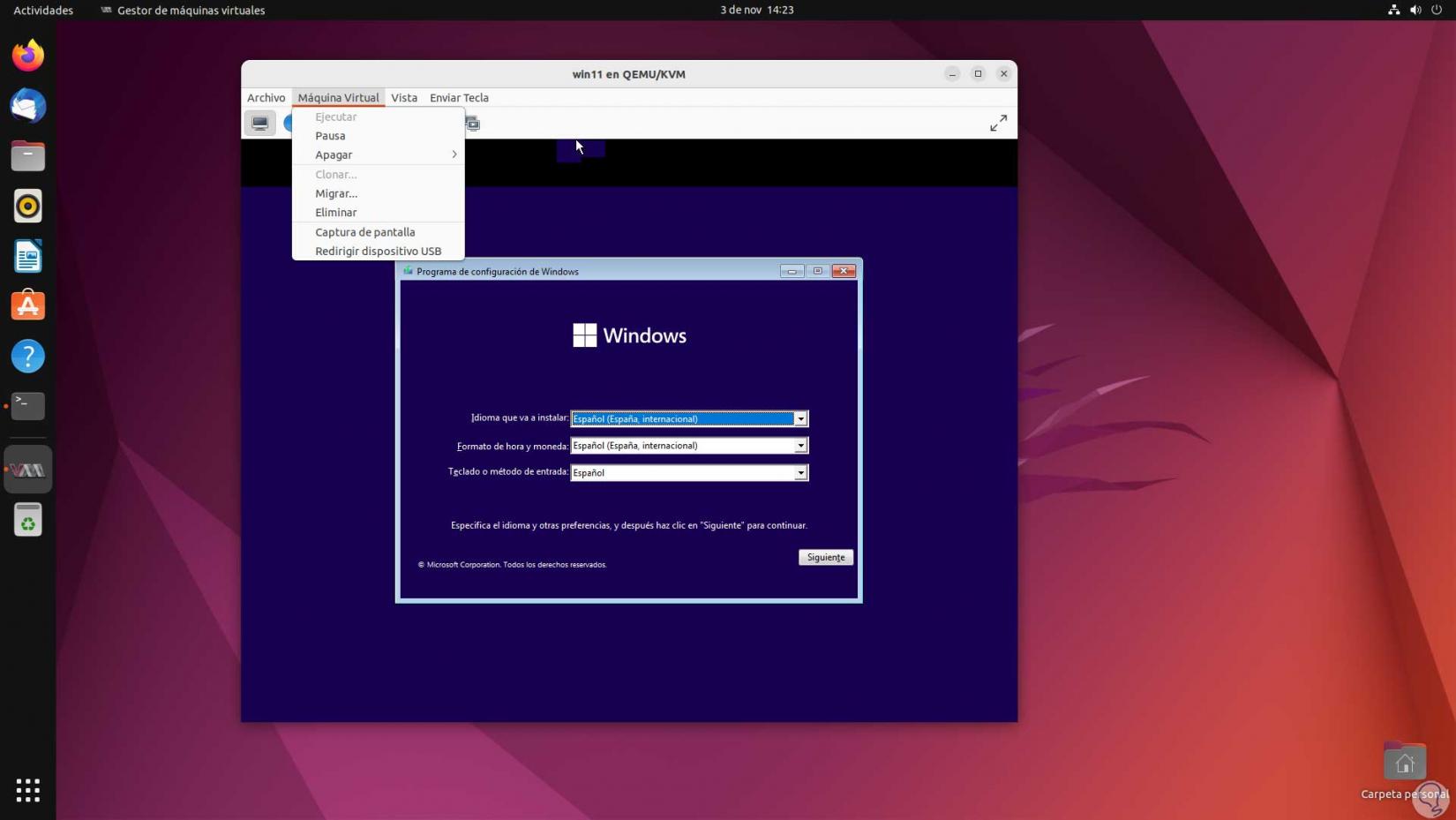1456x820 pixels.
Task: Launch Thunderbird mail from the dock
Action: pyautogui.click(x=28, y=106)
